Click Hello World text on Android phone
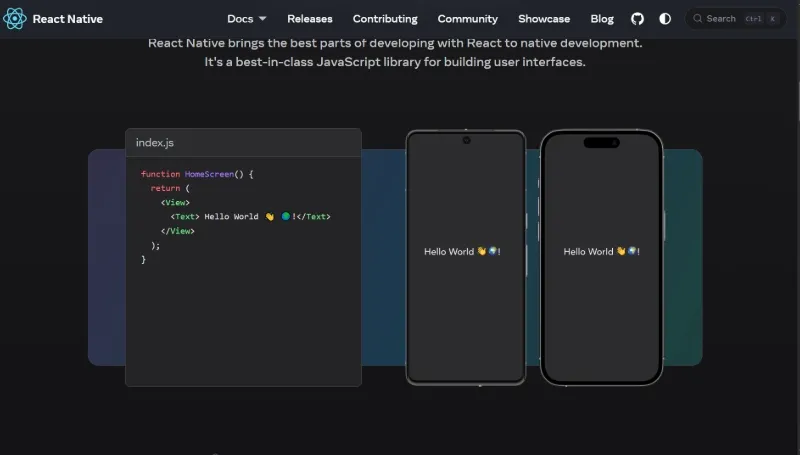This screenshot has width=800, height=455. click(x=462, y=251)
